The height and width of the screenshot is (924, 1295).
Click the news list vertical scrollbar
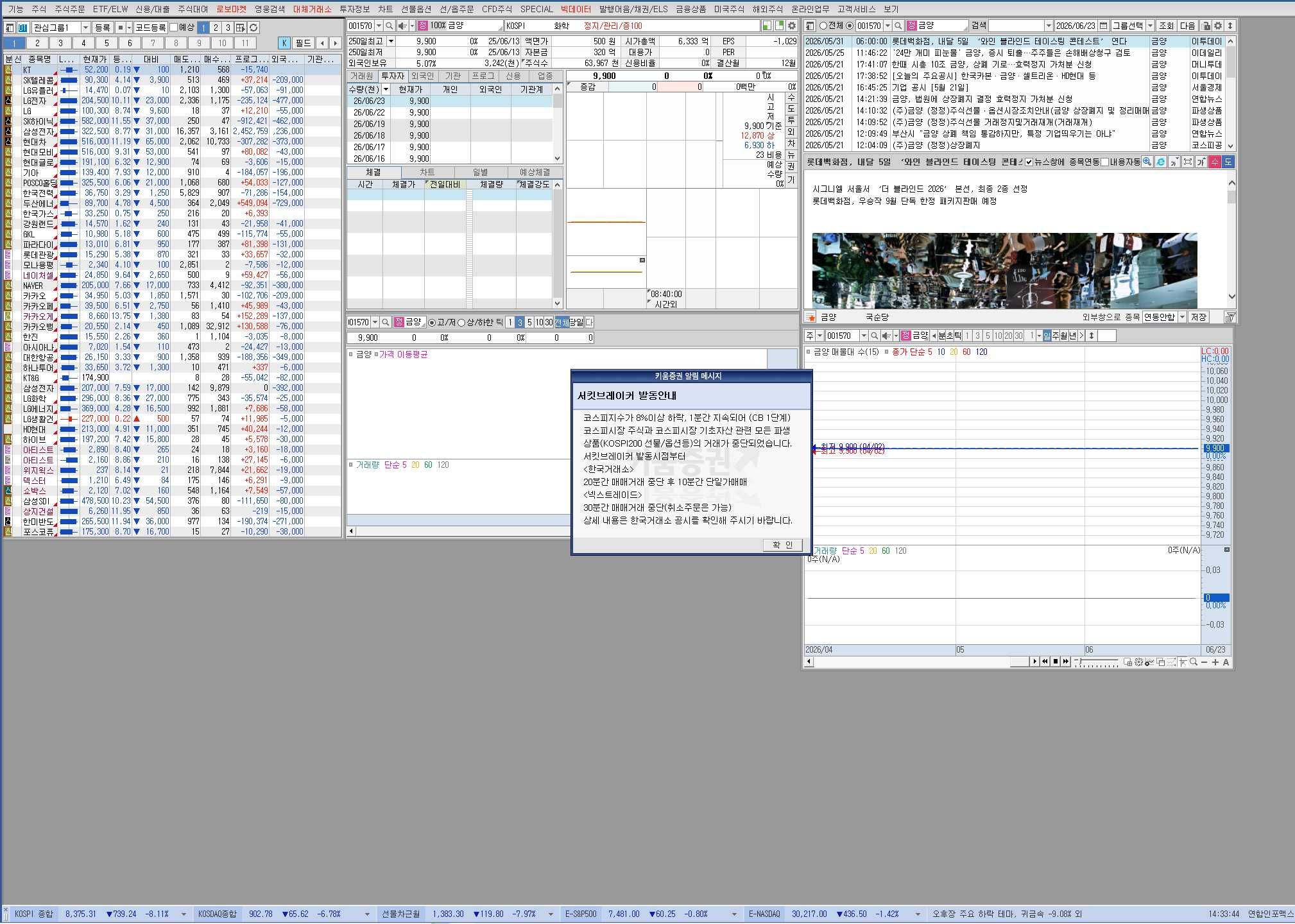(1230, 94)
